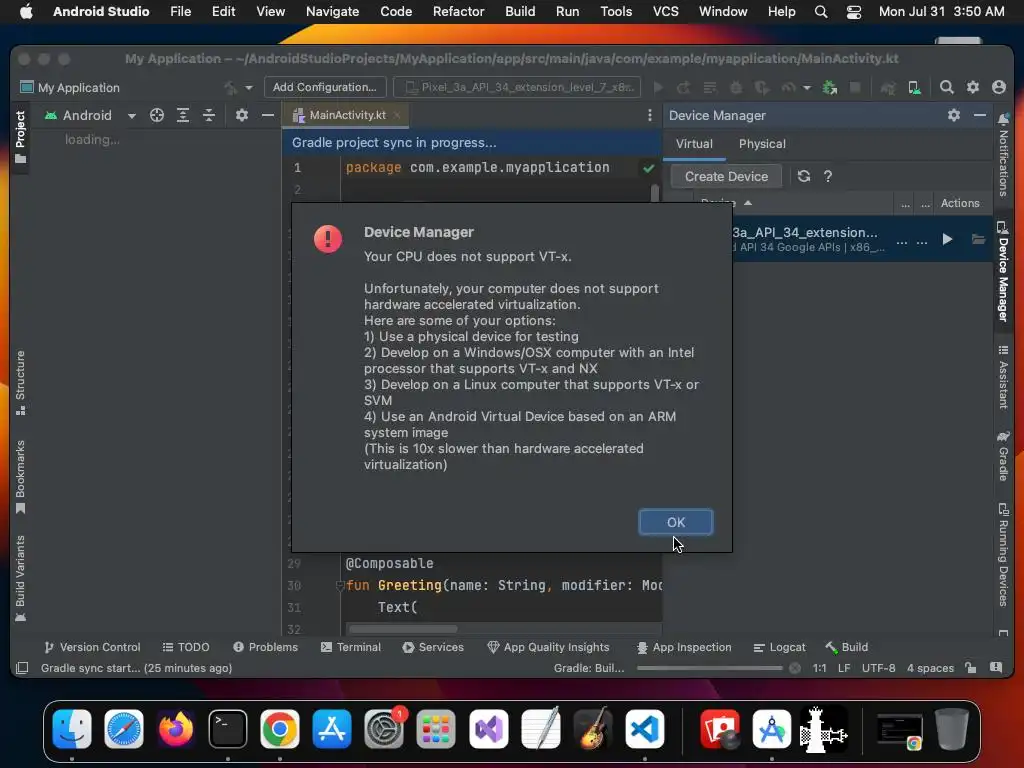Open the Build menu

tap(520, 11)
